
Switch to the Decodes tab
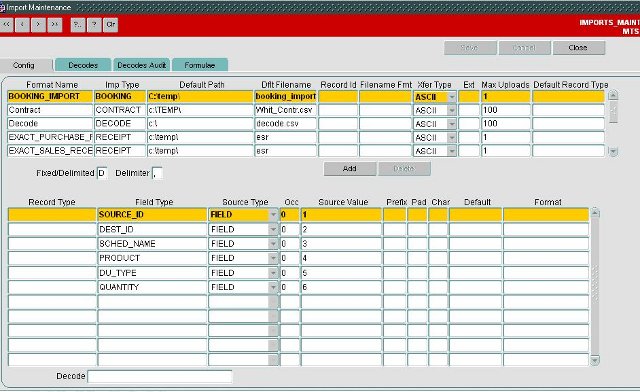(83, 65)
